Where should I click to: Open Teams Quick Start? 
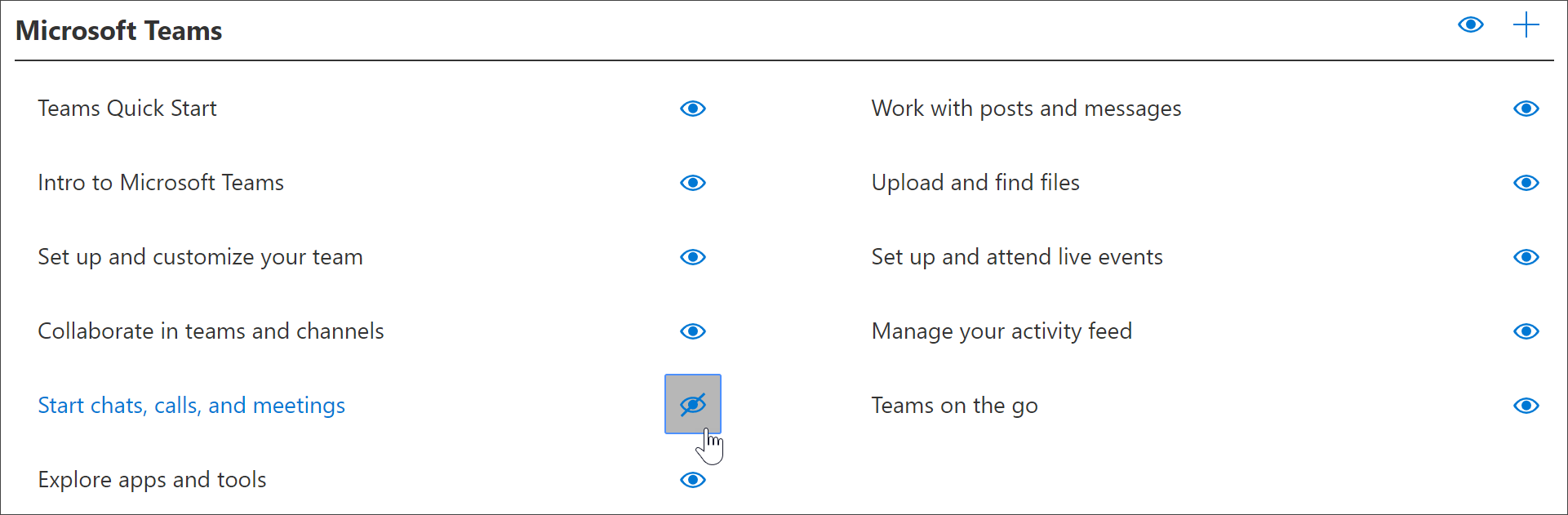(x=127, y=109)
